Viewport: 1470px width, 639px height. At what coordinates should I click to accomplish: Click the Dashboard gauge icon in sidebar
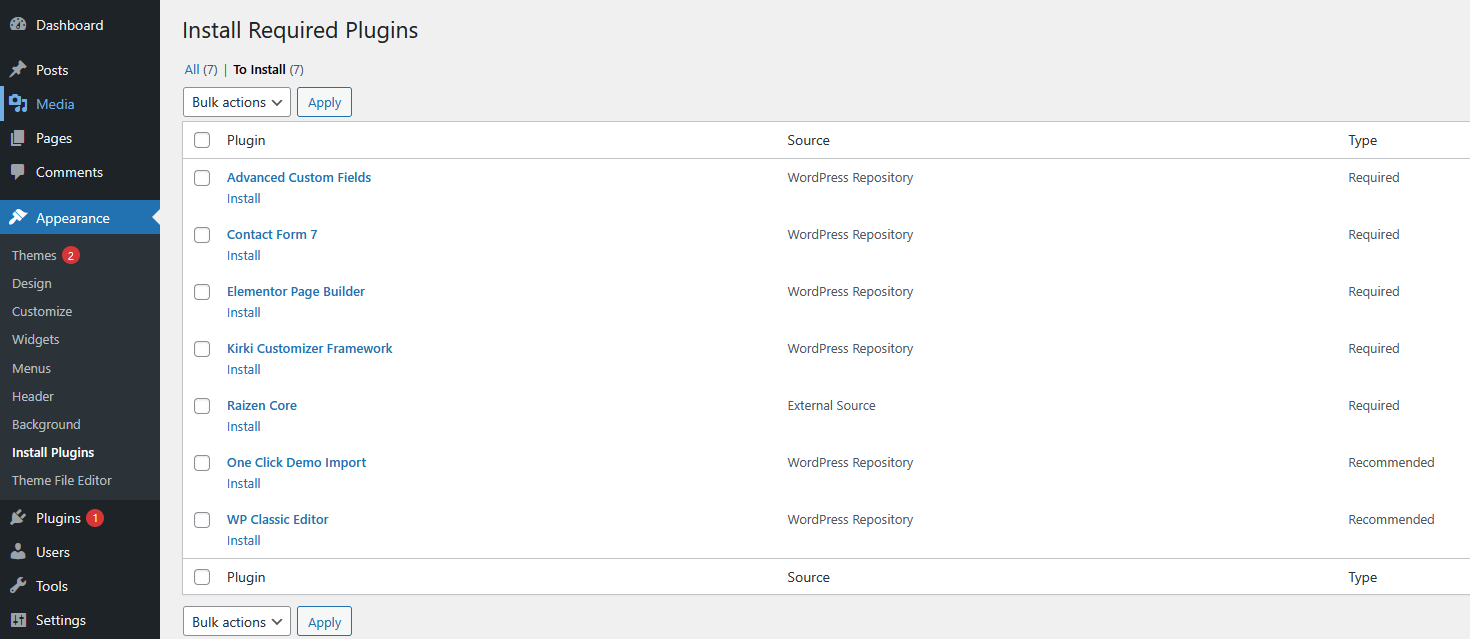pyautogui.click(x=18, y=25)
